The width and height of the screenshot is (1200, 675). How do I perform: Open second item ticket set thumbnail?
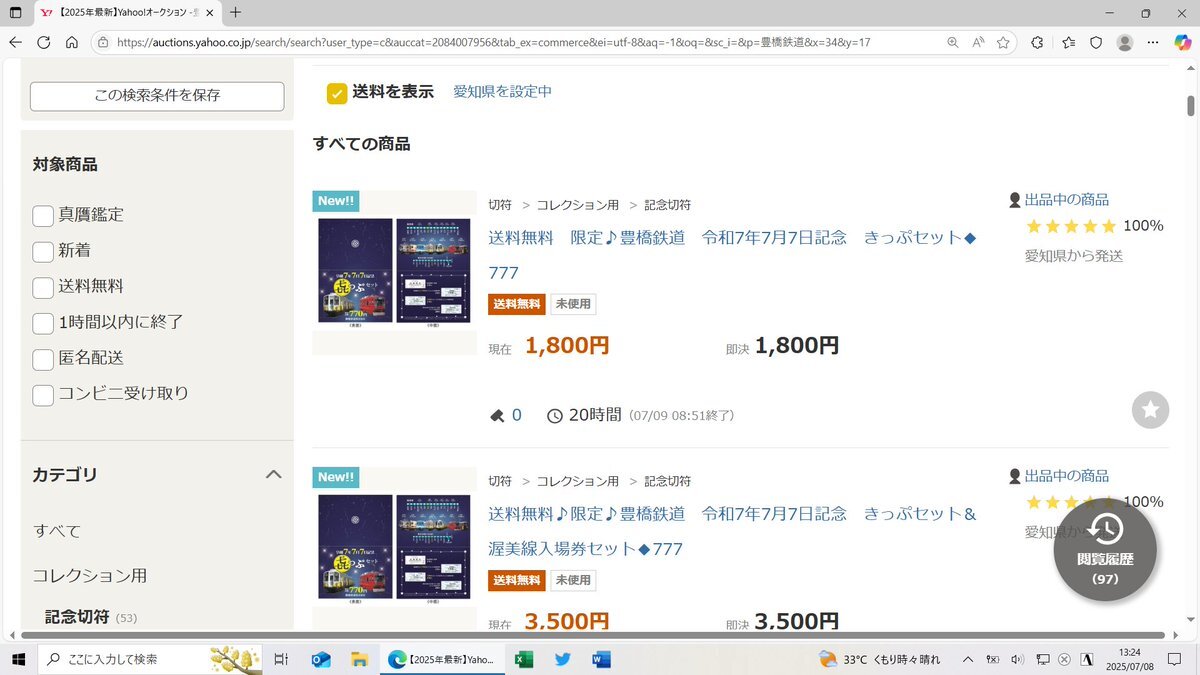pos(394,548)
